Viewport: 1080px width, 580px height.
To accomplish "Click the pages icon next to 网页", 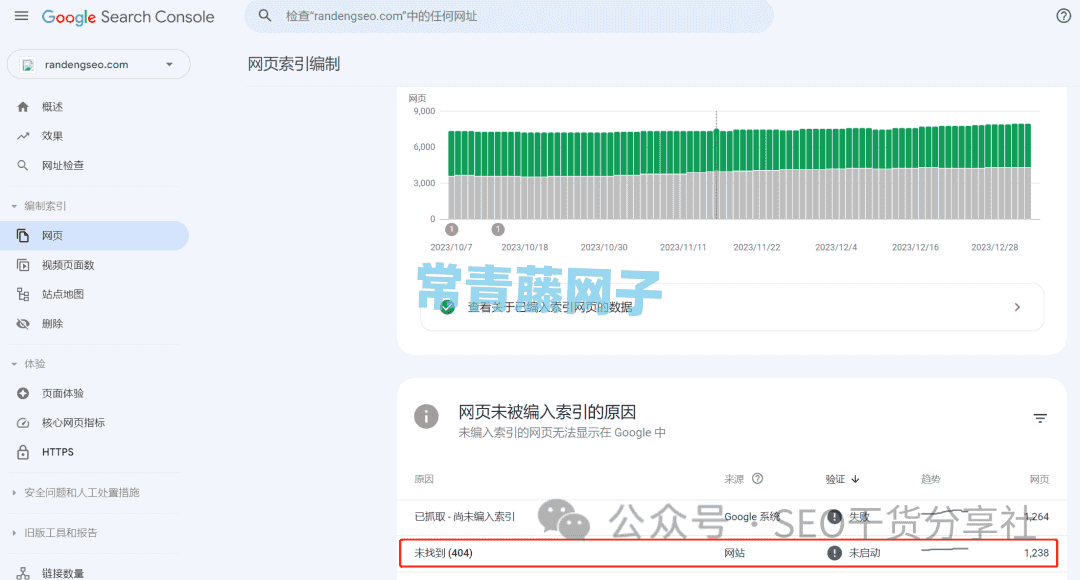I will (23, 236).
